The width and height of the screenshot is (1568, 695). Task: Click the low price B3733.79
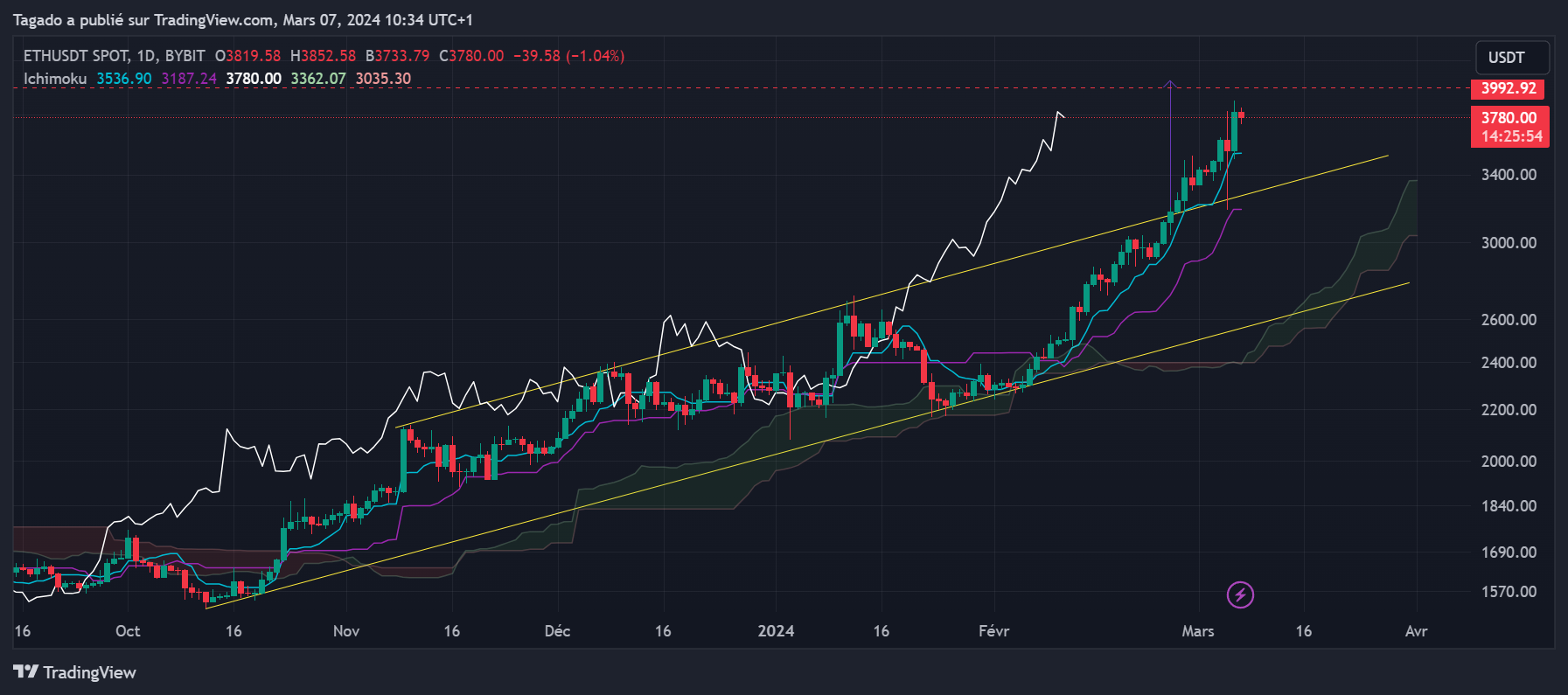coord(398,56)
